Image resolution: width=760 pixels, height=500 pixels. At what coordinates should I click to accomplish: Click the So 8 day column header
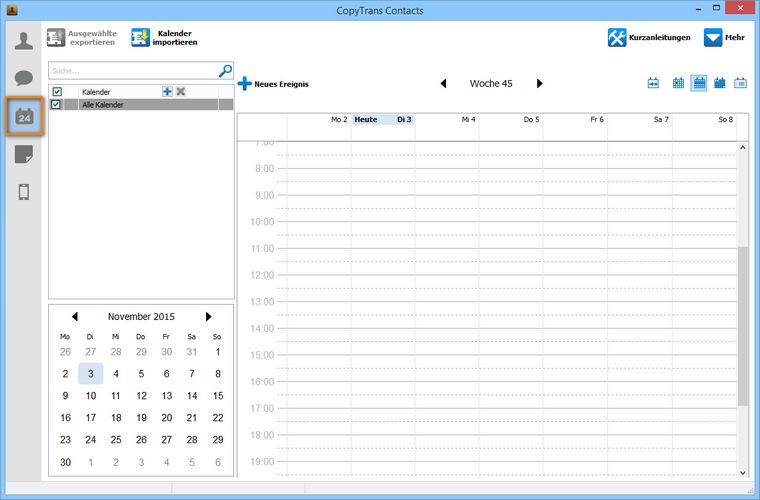point(704,120)
